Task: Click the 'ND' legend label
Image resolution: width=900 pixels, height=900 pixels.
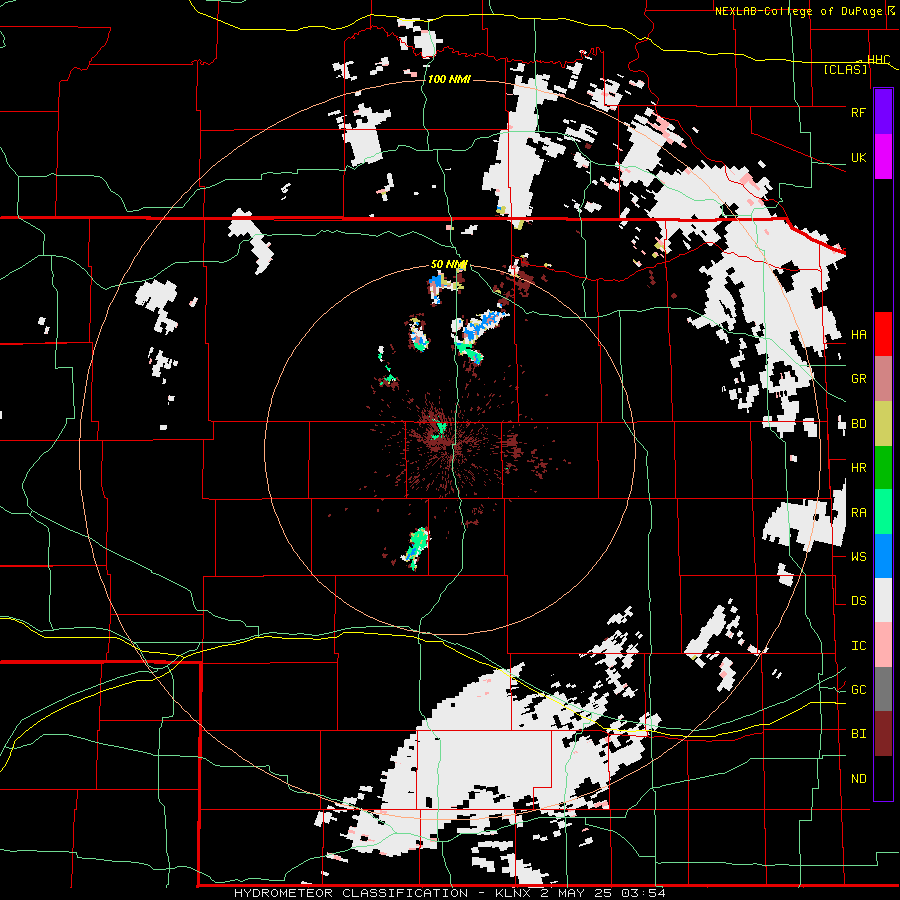Action: pos(858,779)
